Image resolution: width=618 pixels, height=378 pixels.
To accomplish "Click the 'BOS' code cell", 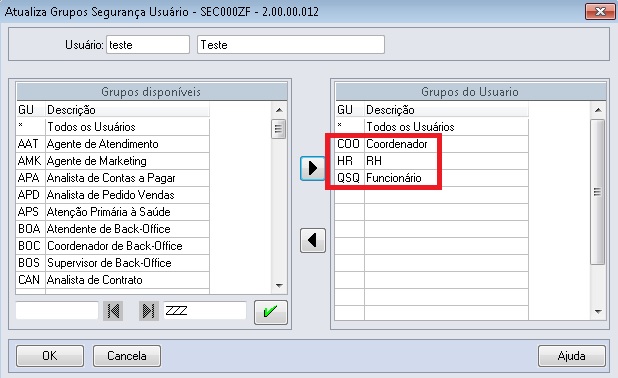I will click(31, 263).
